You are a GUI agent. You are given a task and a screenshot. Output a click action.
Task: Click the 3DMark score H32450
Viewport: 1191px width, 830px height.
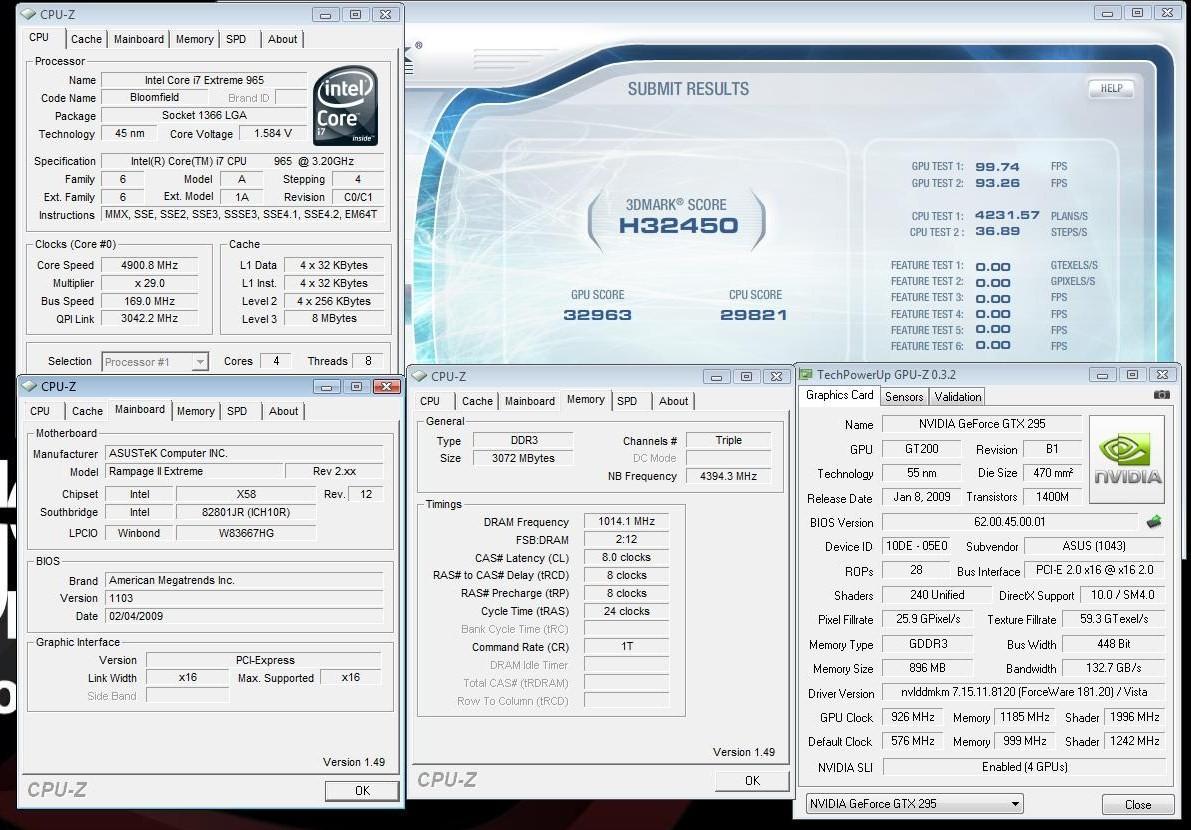[678, 226]
